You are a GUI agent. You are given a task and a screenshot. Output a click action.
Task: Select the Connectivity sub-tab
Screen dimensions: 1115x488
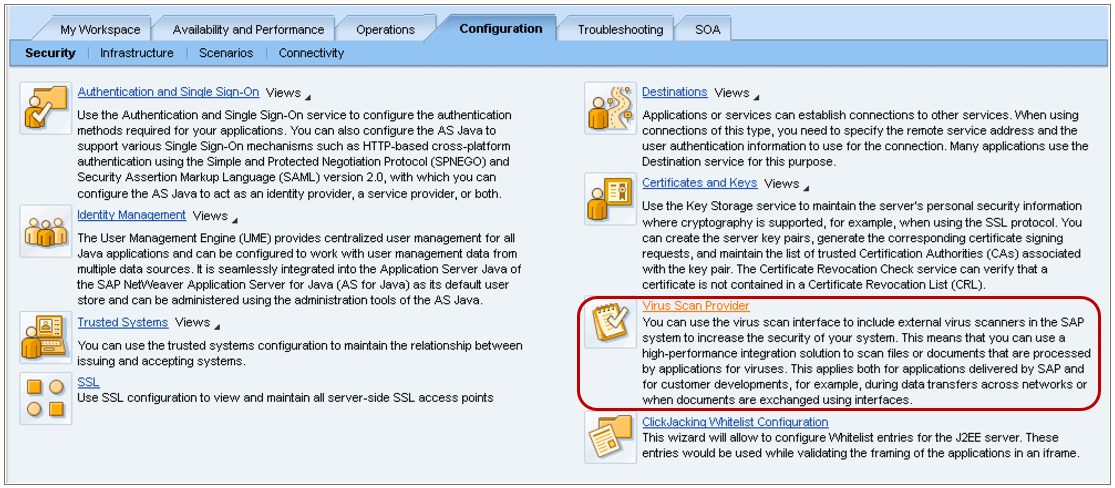coord(311,53)
